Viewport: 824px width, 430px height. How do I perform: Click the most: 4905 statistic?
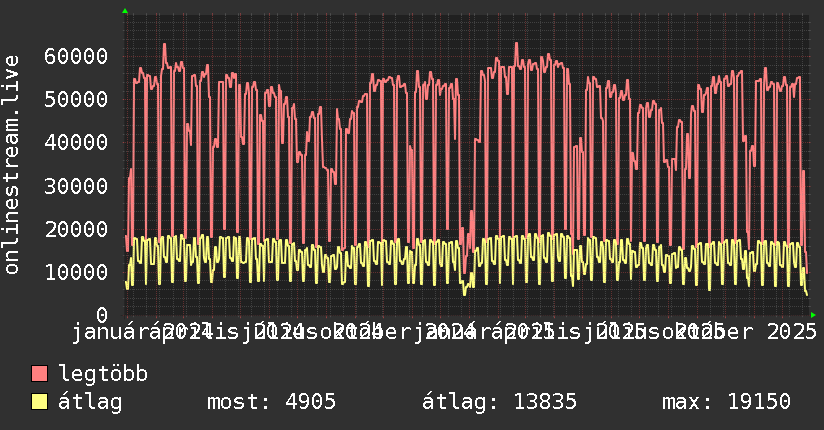click(271, 402)
